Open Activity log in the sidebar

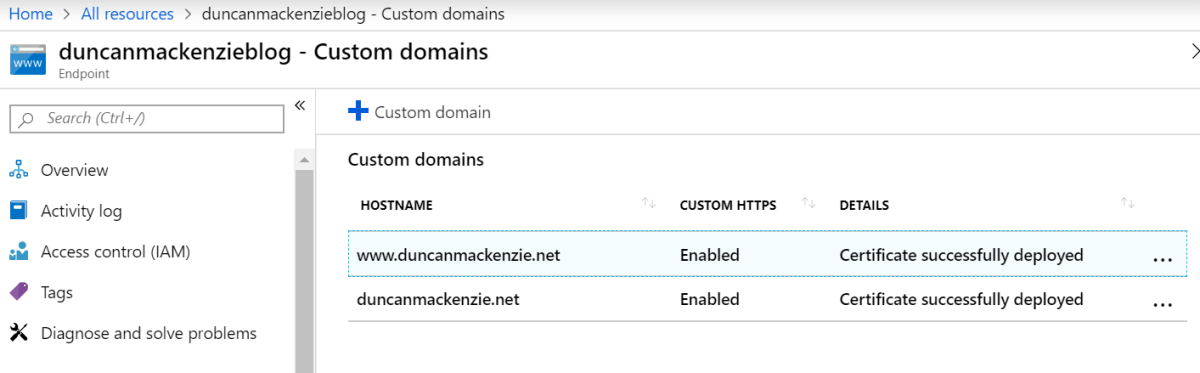81,211
